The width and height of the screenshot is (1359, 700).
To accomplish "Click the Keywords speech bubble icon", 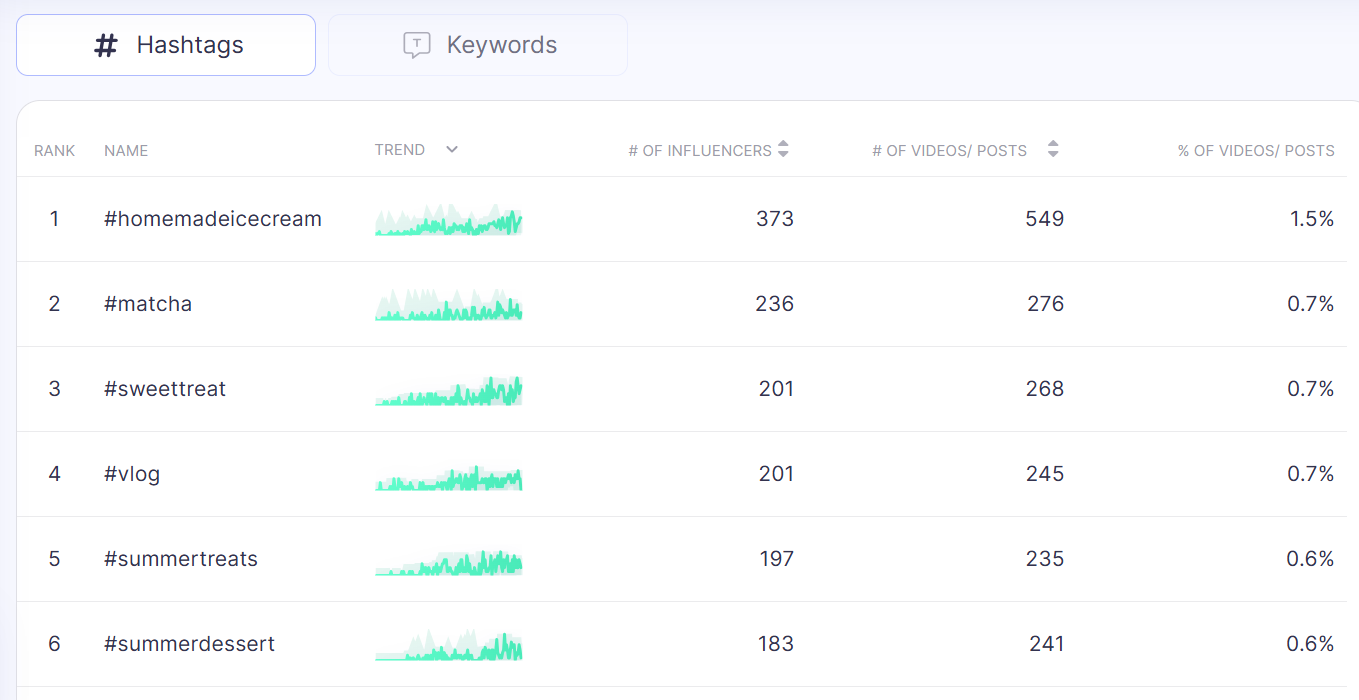I will (x=416, y=45).
